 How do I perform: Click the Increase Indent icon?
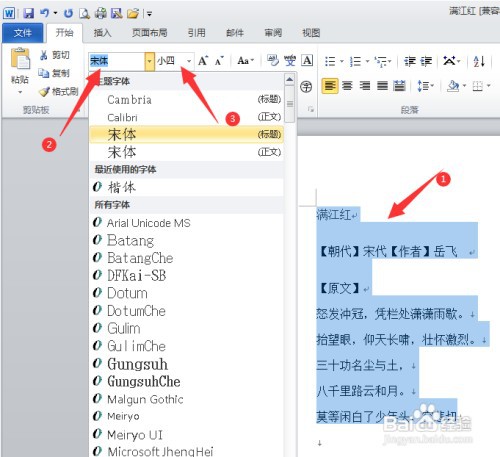pos(426,61)
